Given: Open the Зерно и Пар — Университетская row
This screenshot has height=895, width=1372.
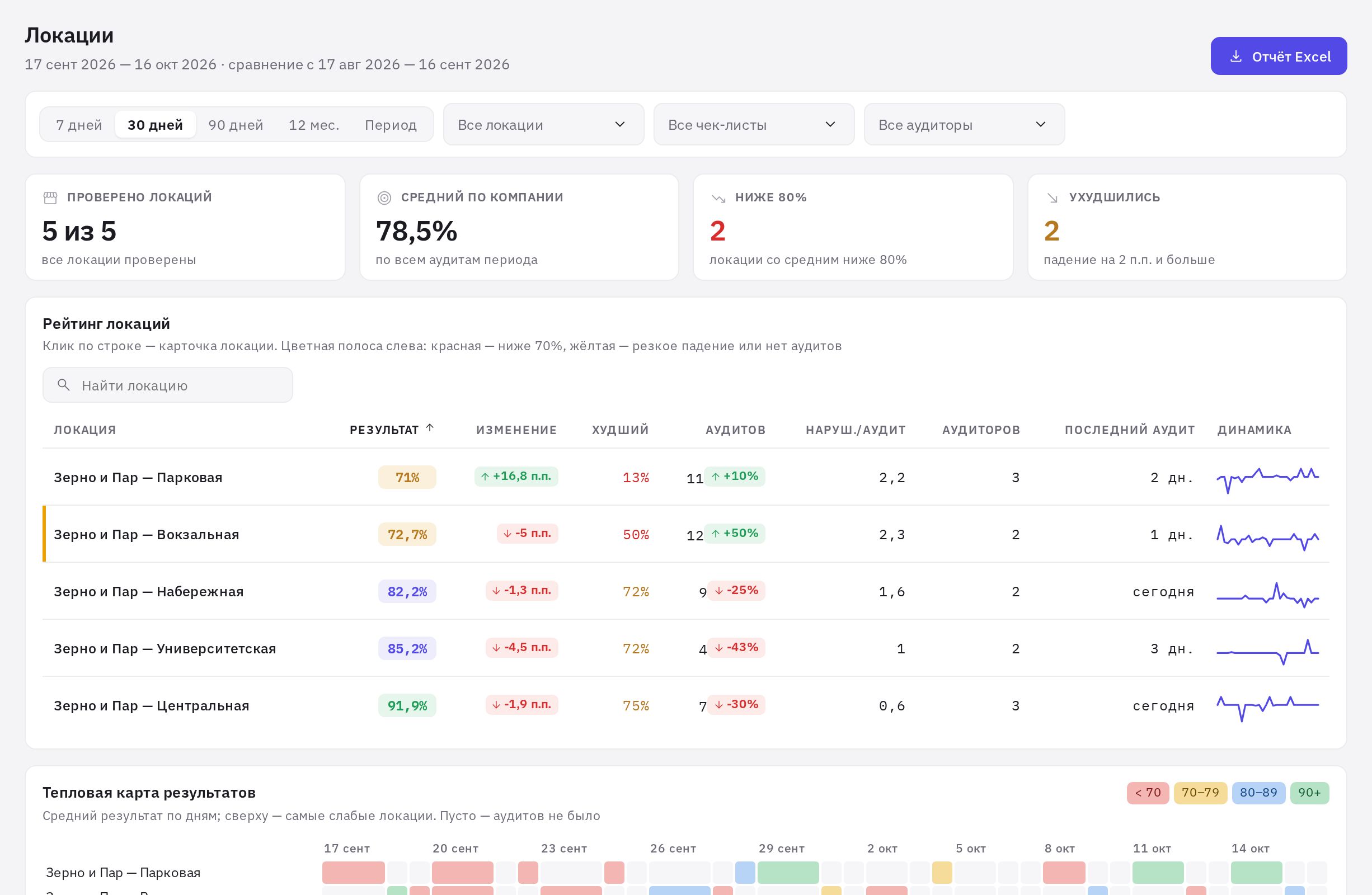Looking at the screenshot, I should pos(686,648).
